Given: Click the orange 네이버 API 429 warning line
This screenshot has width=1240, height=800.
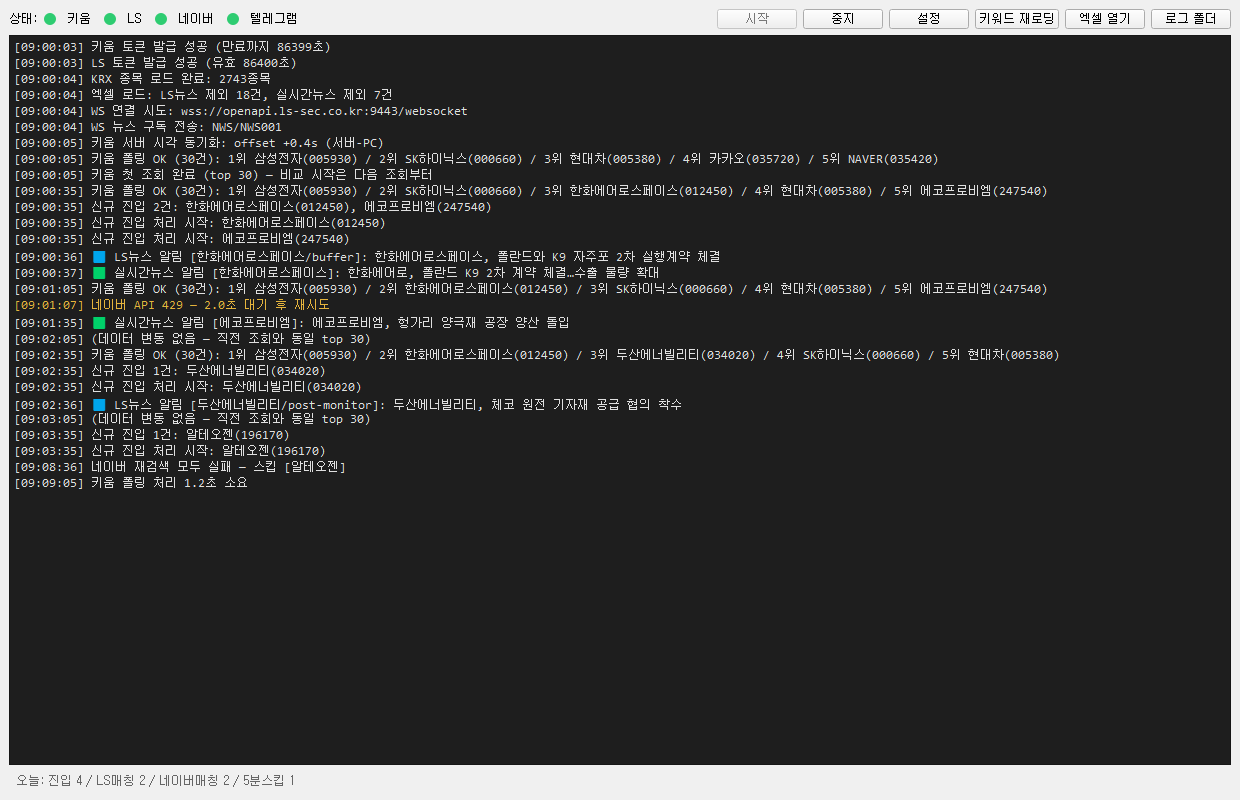Looking at the screenshot, I should (172, 304).
